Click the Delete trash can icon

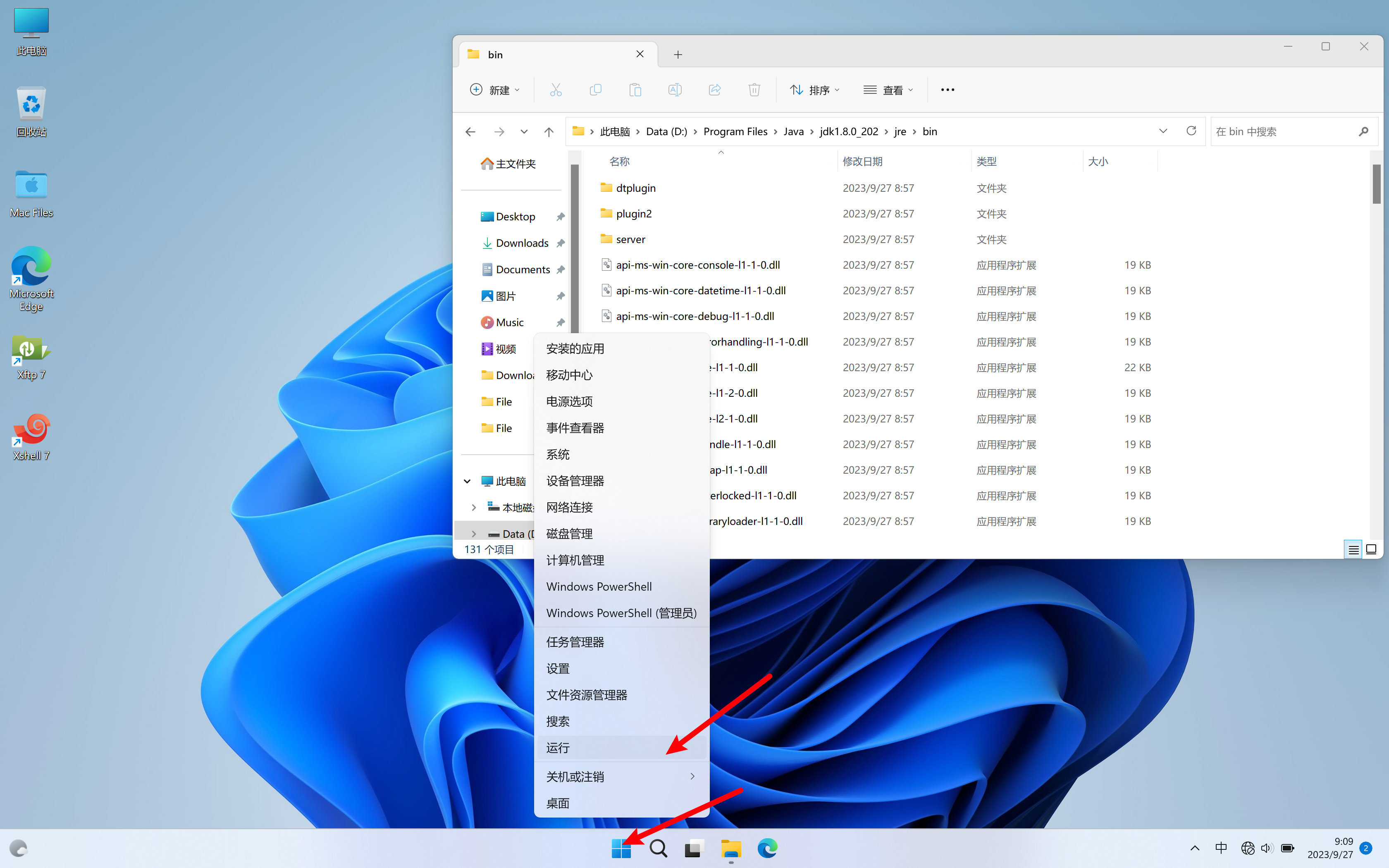tap(754, 90)
